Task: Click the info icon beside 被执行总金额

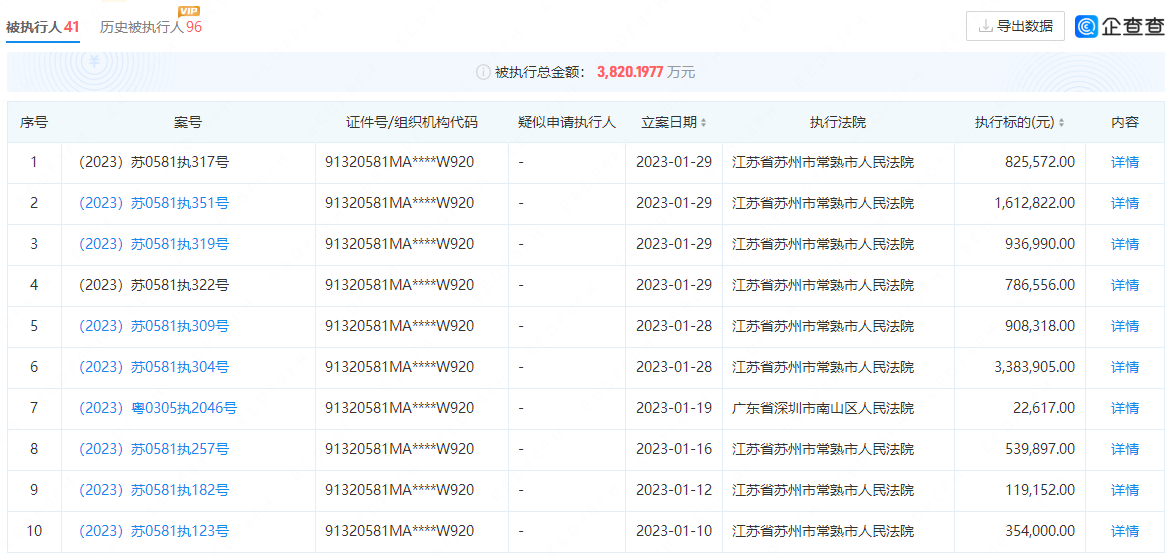Action: point(483,72)
